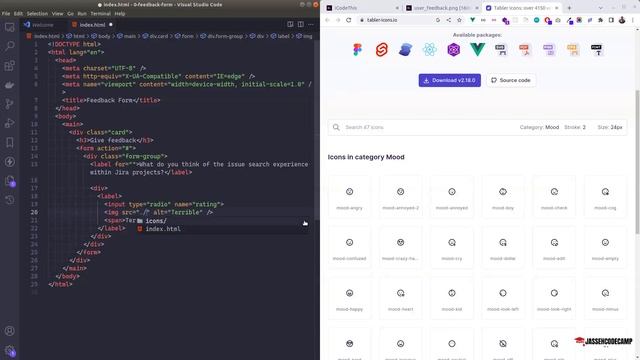
Task: Open the Category: Mood dropdown
Action: coord(539,127)
